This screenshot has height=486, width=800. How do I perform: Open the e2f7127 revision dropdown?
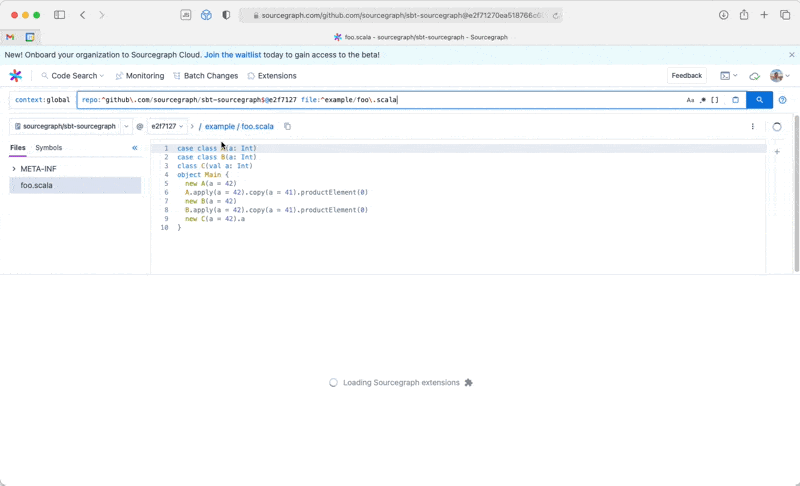pos(167,126)
